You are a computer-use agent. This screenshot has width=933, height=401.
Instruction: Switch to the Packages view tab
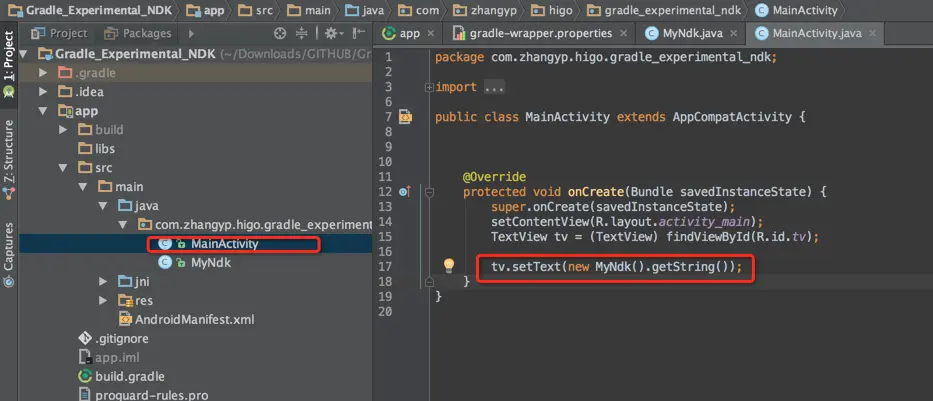point(137,33)
